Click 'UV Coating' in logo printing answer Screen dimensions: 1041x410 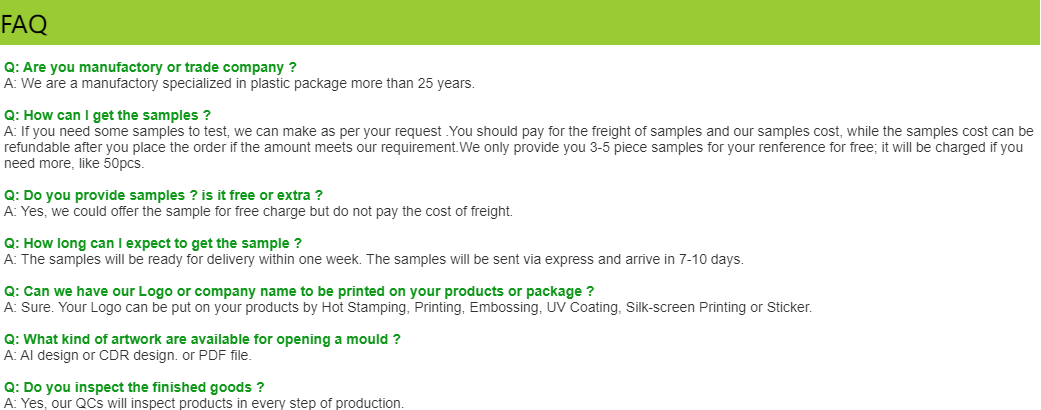click(x=583, y=307)
